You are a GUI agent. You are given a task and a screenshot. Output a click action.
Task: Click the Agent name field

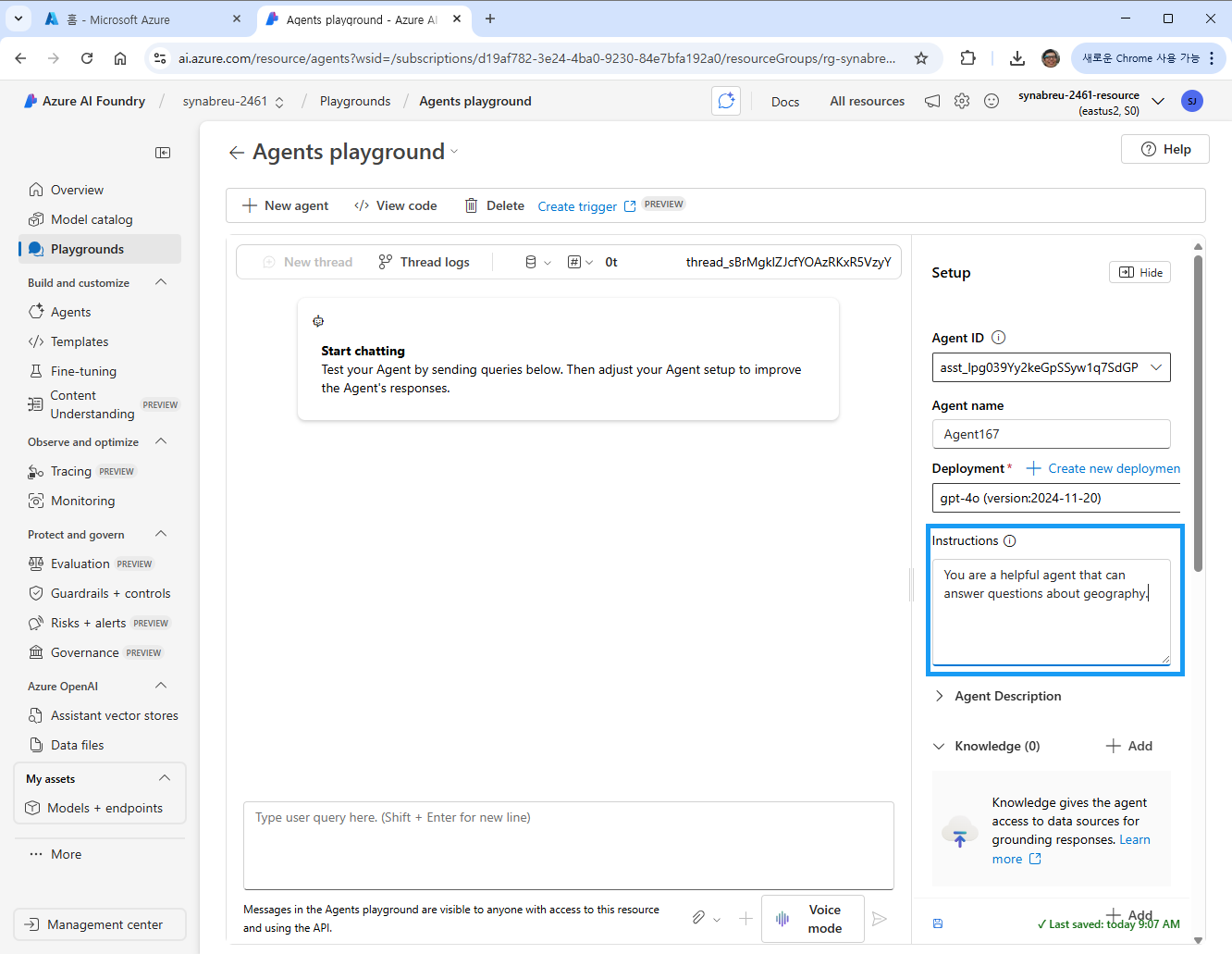click(1051, 434)
